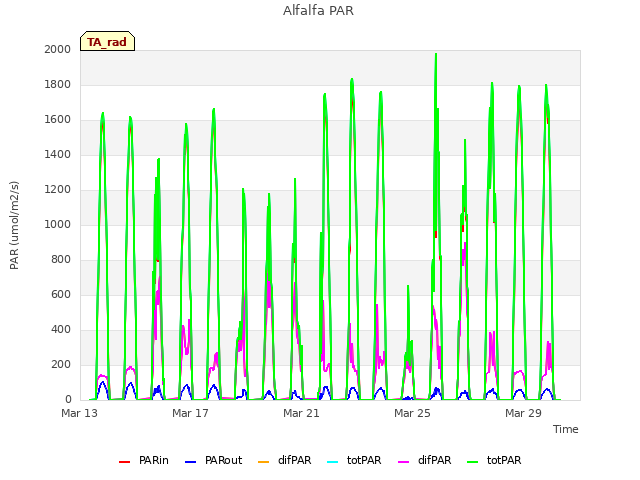Toggle the PARout legend entry
Screen dimensions: 640x480
[213, 460]
